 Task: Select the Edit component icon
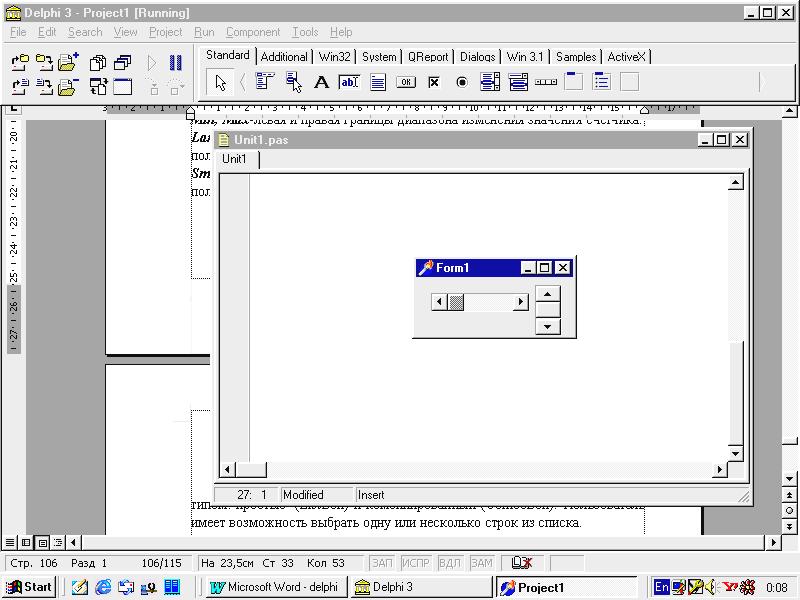coord(349,82)
